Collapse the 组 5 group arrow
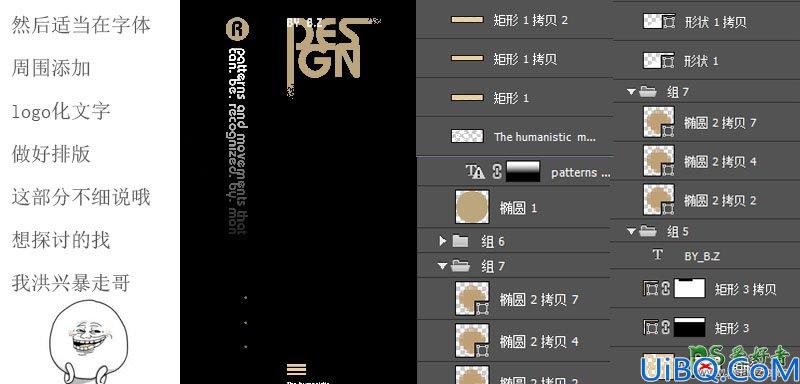 tap(632, 232)
